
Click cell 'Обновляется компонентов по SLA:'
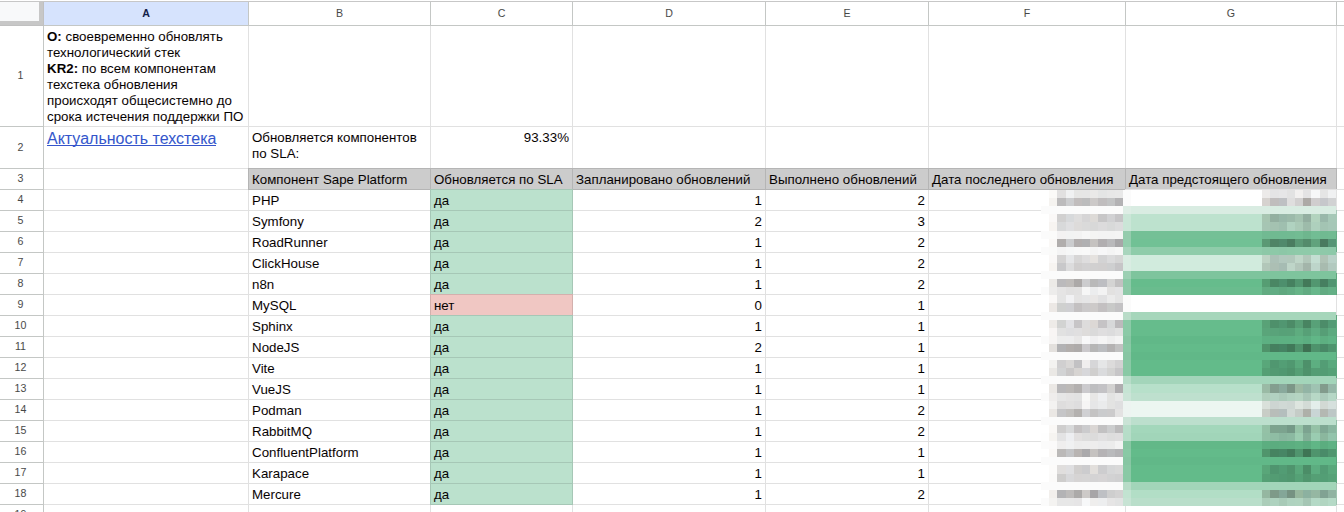[x=339, y=147]
